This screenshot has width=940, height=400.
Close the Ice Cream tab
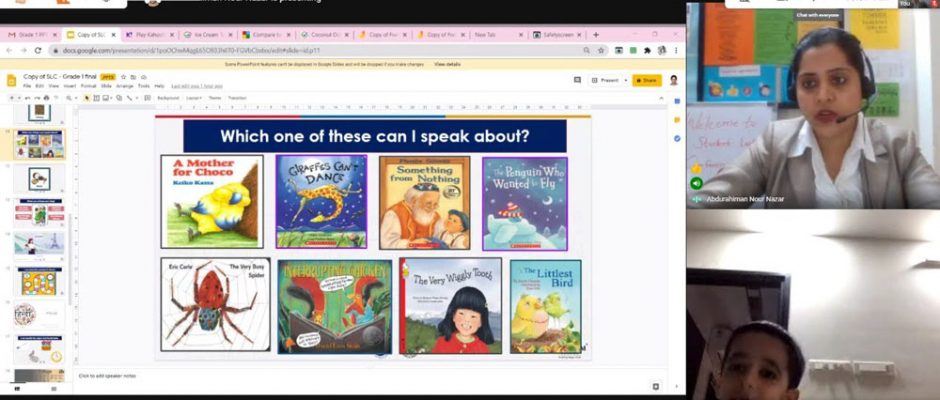click(x=230, y=35)
